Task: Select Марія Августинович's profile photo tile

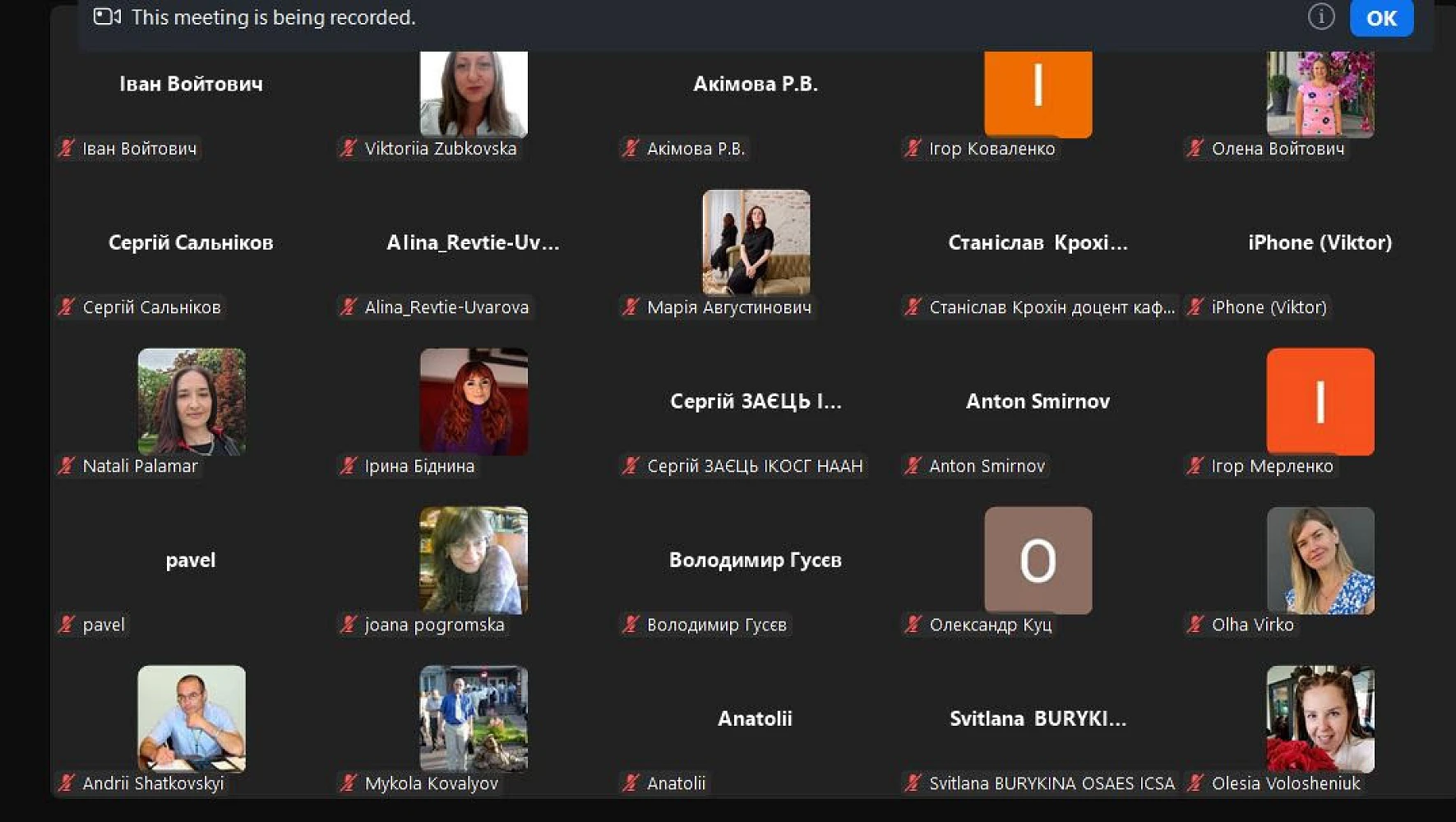Action: point(756,242)
